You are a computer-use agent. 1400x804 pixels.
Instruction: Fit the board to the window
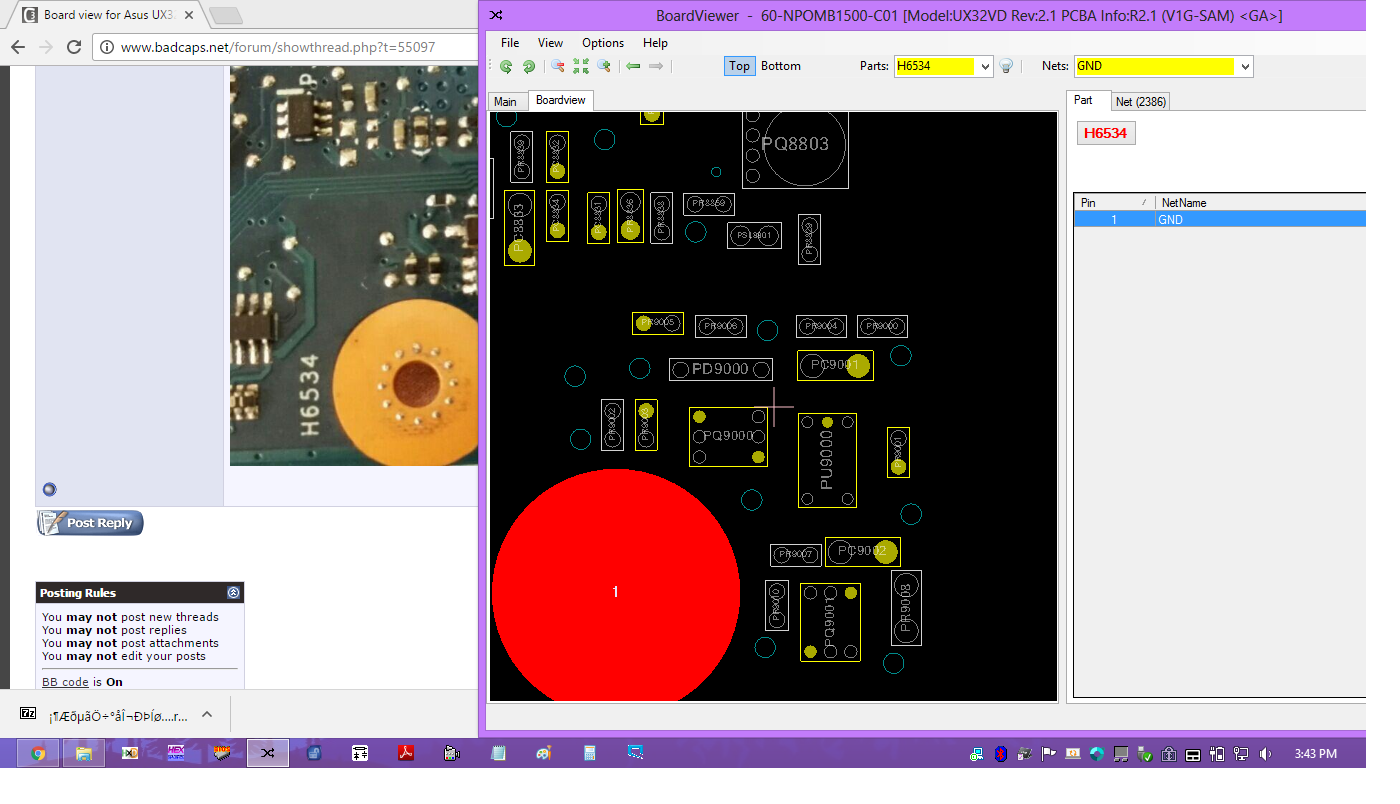pyautogui.click(x=581, y=66)
